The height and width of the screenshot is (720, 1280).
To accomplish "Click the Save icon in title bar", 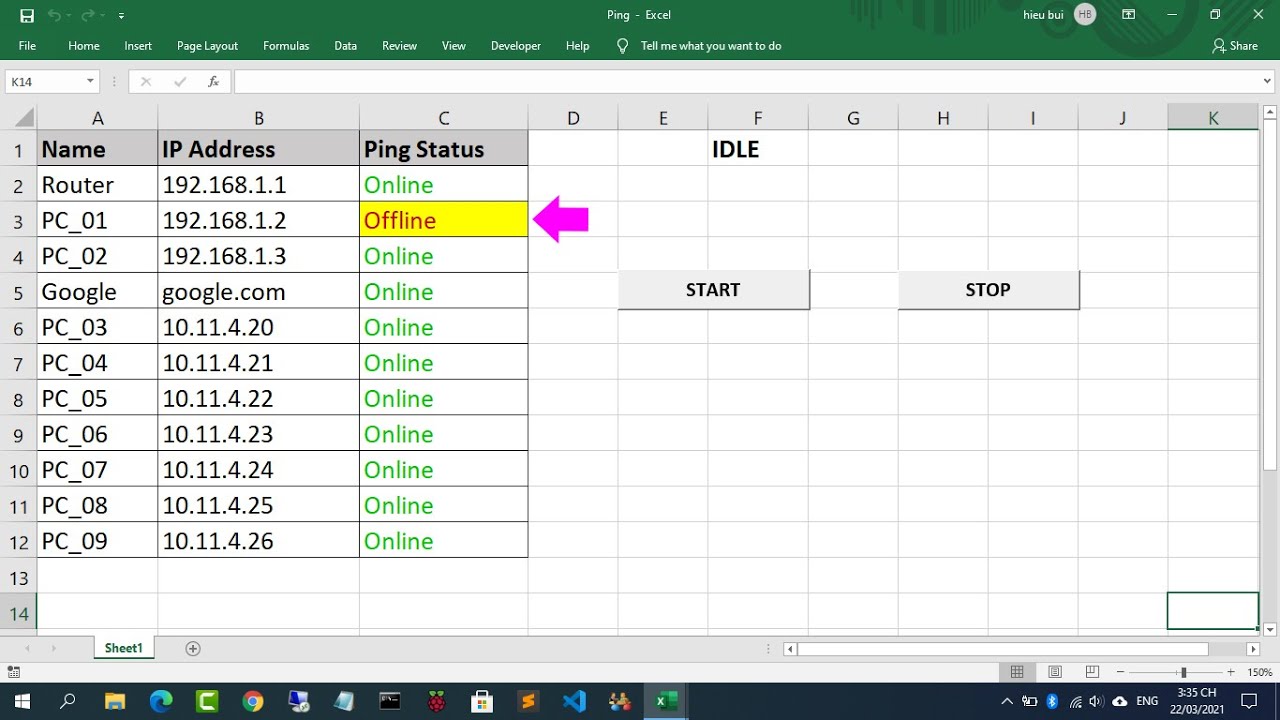I will pyautogui.click(x=27, y=15).
